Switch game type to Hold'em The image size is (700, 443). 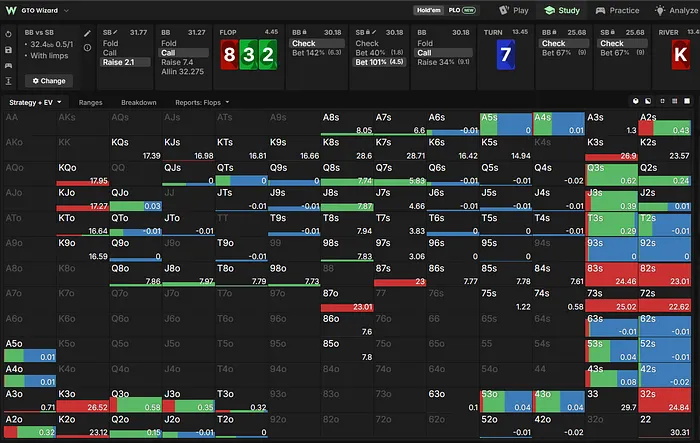click(x=429, y=10)
